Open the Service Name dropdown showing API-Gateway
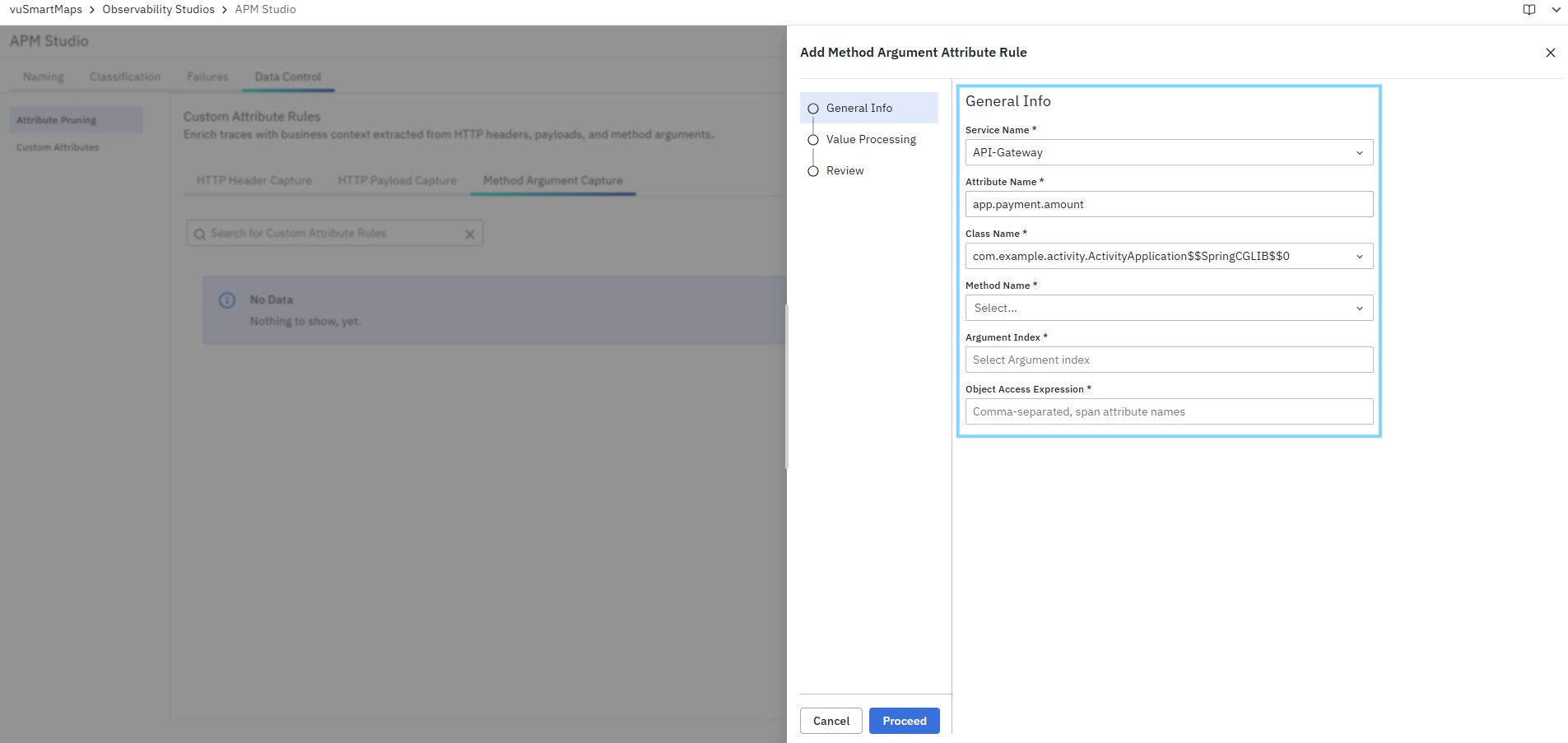The height and width of the screenshot is (743, 1568). pyautogui.click(x=1169, y=152)
